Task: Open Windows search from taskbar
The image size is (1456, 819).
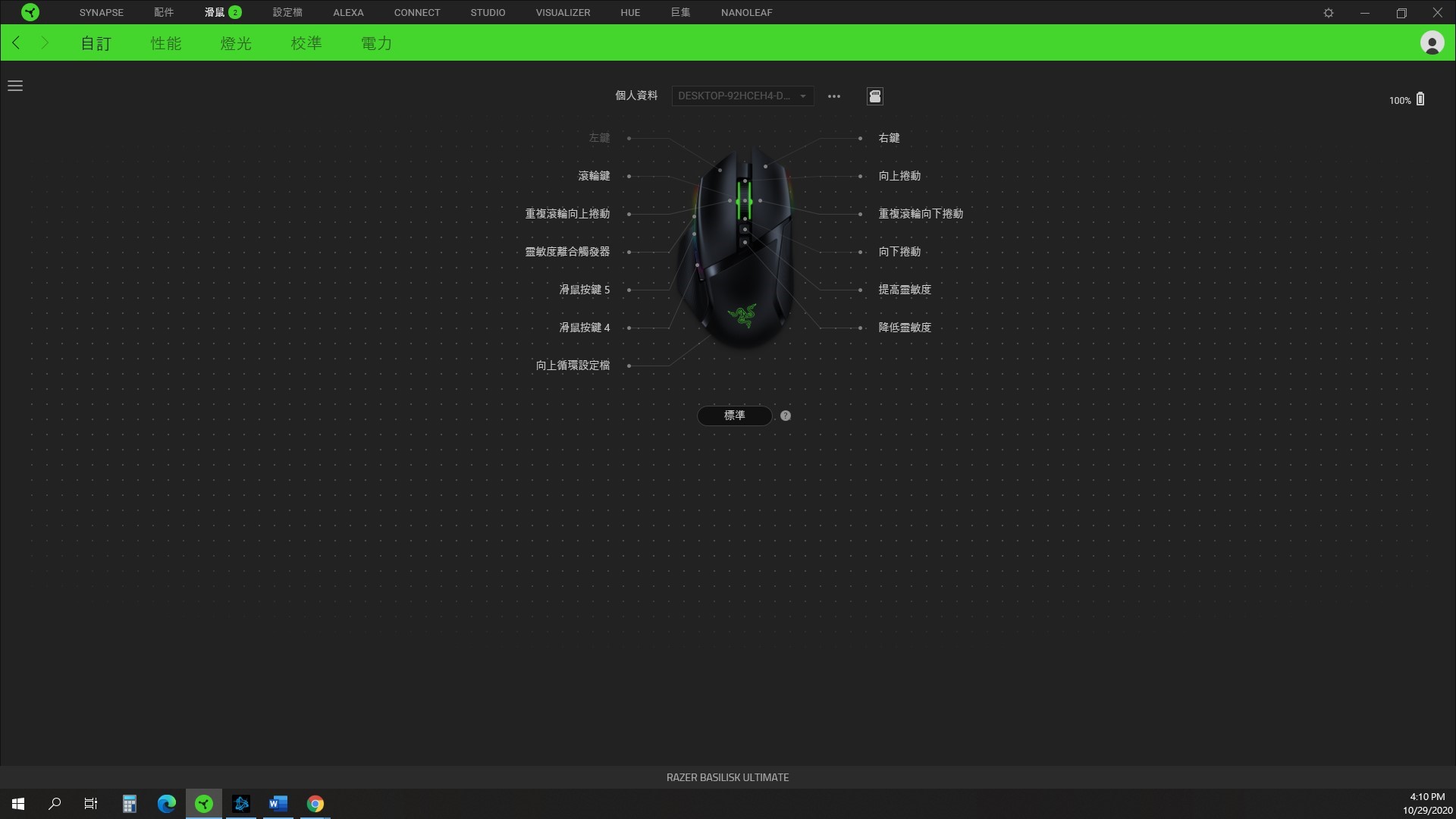Action: [x=55, y=804]
